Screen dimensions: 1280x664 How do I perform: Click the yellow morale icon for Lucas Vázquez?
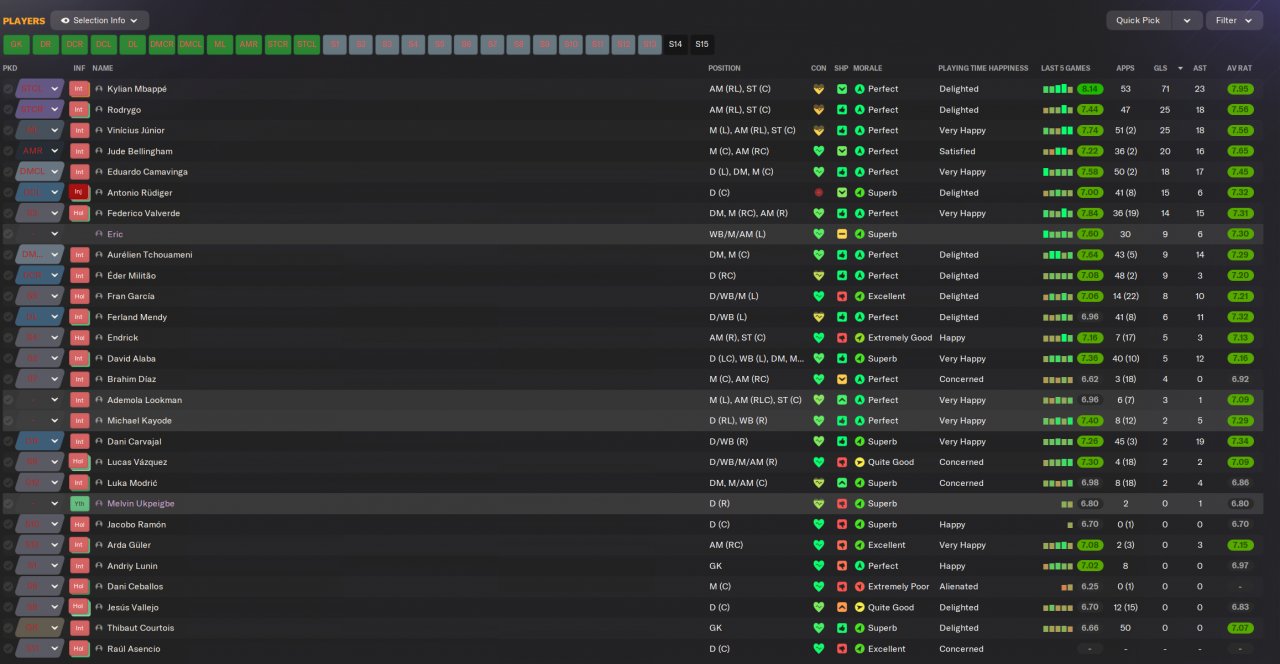click(x=859, y=462)
